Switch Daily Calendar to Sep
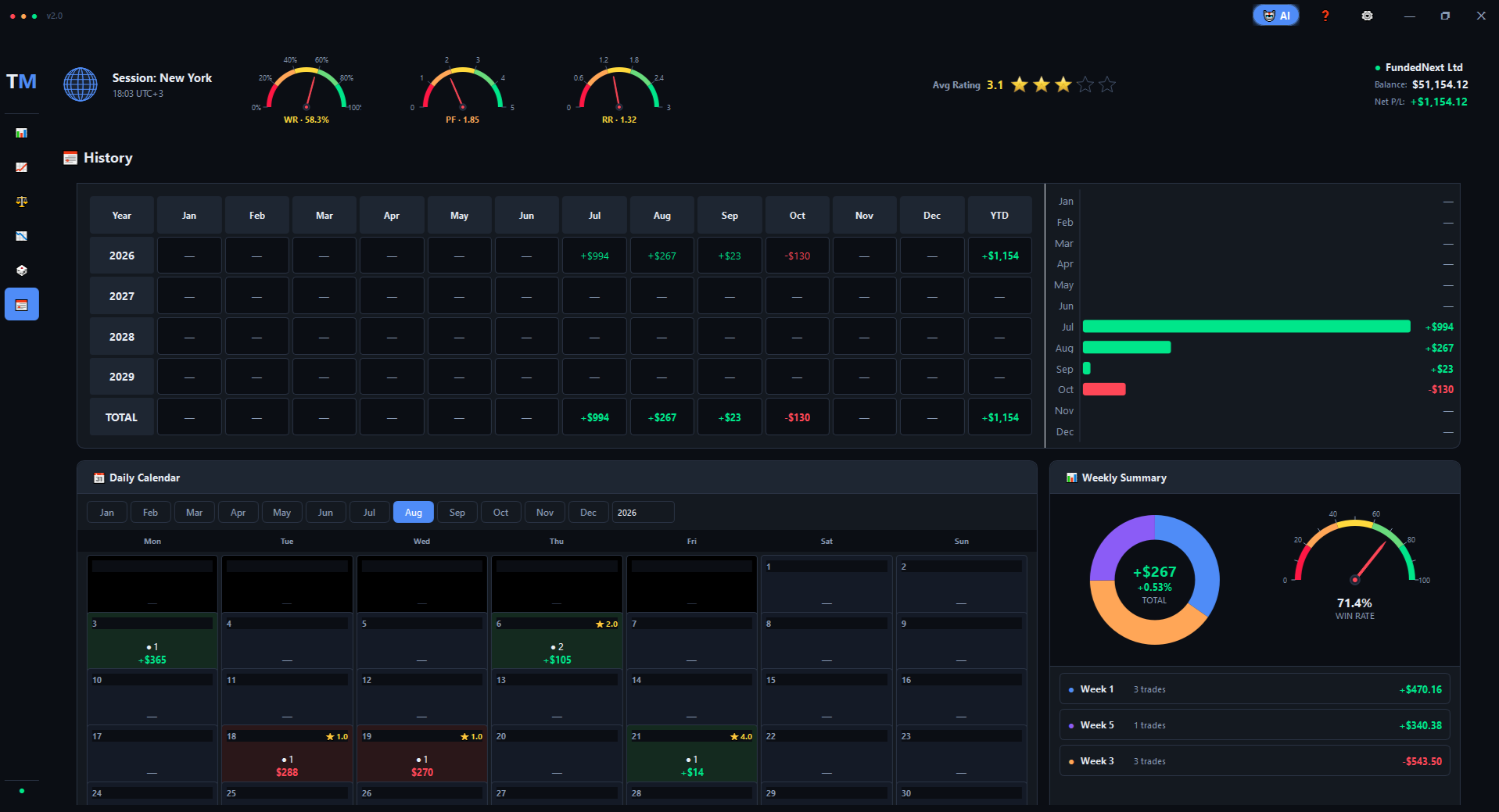Viewport: 1499px width, 812px height. pos(457,513)
